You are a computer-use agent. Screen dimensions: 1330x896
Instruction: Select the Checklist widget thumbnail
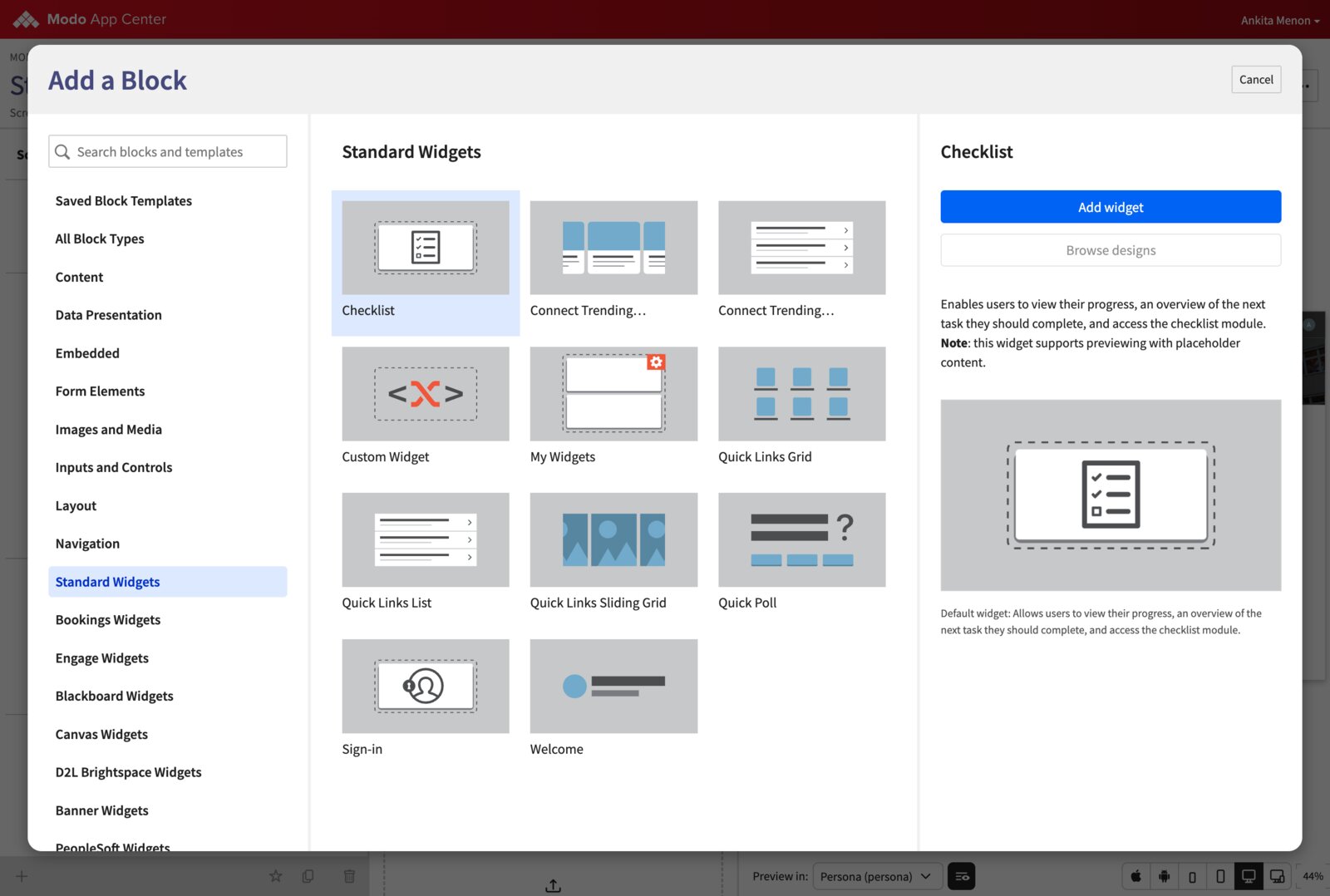pyautogui.click(x=426, y=248)
